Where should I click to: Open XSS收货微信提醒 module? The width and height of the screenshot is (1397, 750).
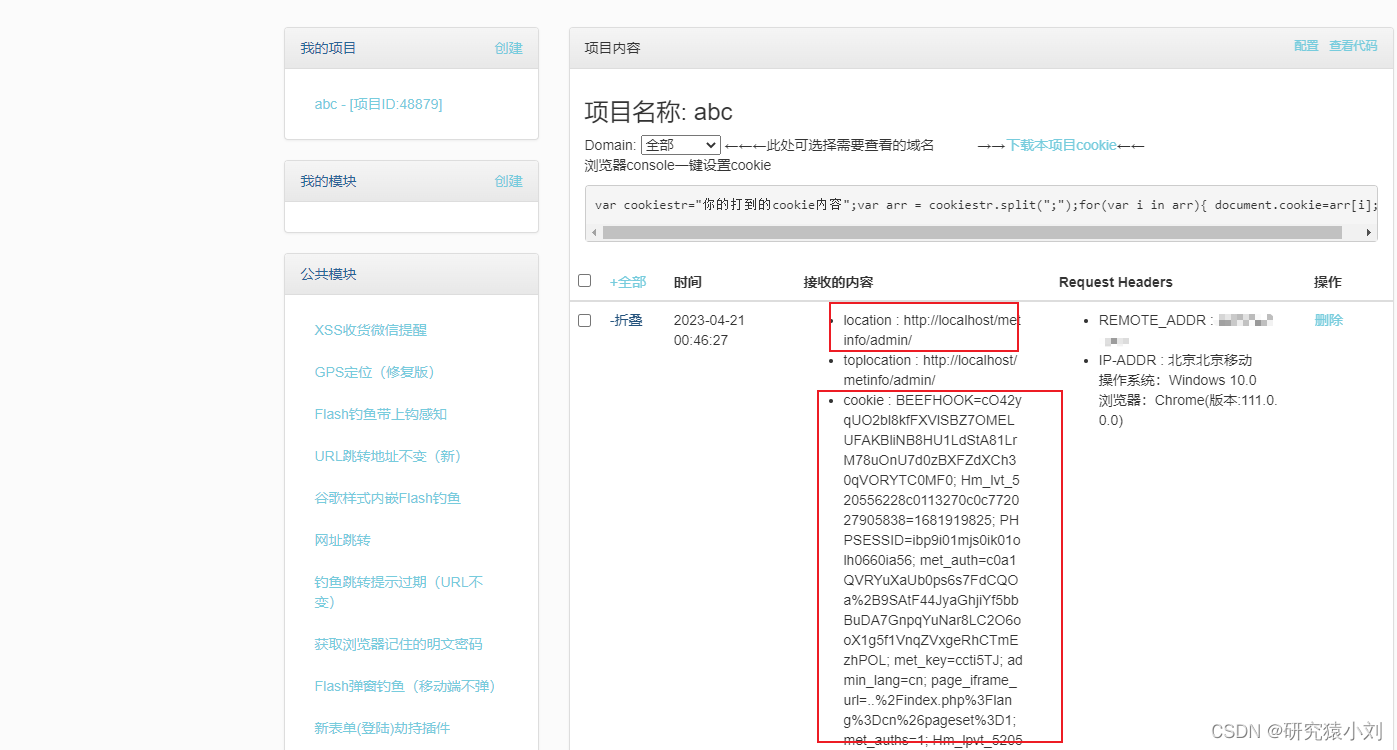(x=371, y=330)
